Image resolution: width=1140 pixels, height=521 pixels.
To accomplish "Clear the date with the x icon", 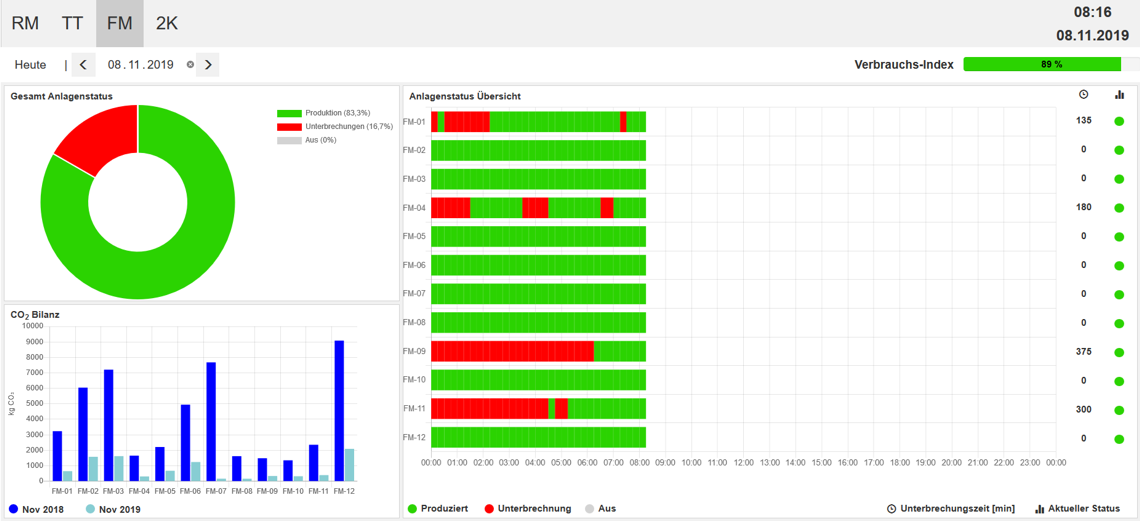I will click(x=190, y=65).
